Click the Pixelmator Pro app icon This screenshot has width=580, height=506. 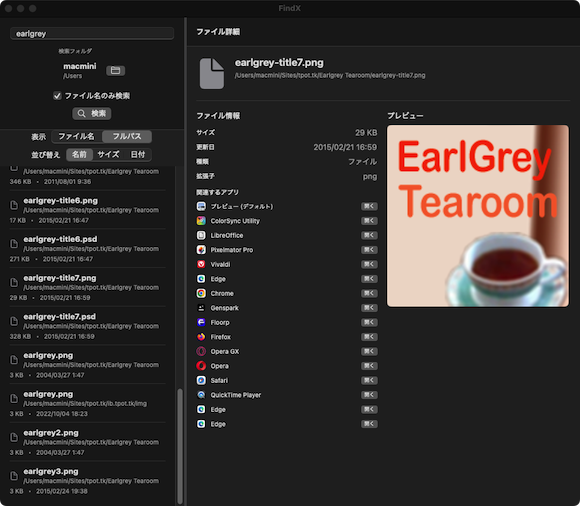(x=201, y=250)
